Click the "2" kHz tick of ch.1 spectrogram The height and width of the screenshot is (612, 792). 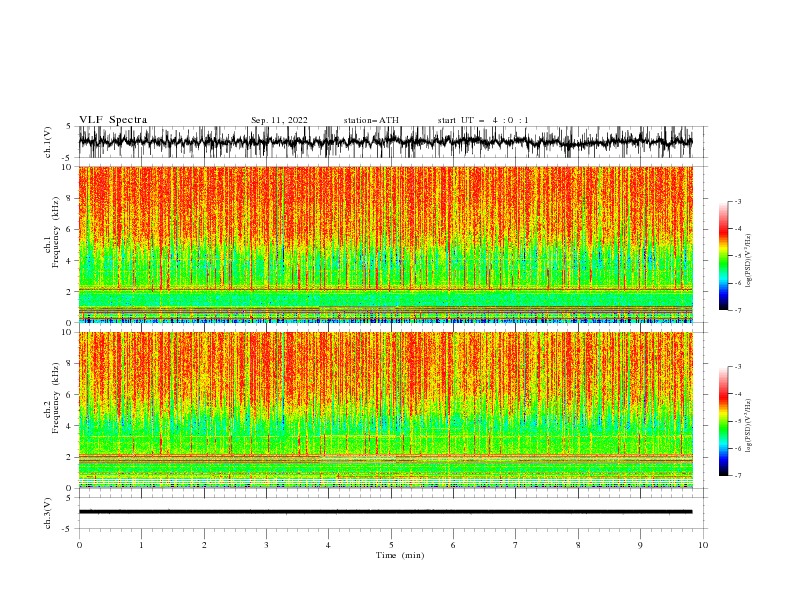click(x=70, y=292)
